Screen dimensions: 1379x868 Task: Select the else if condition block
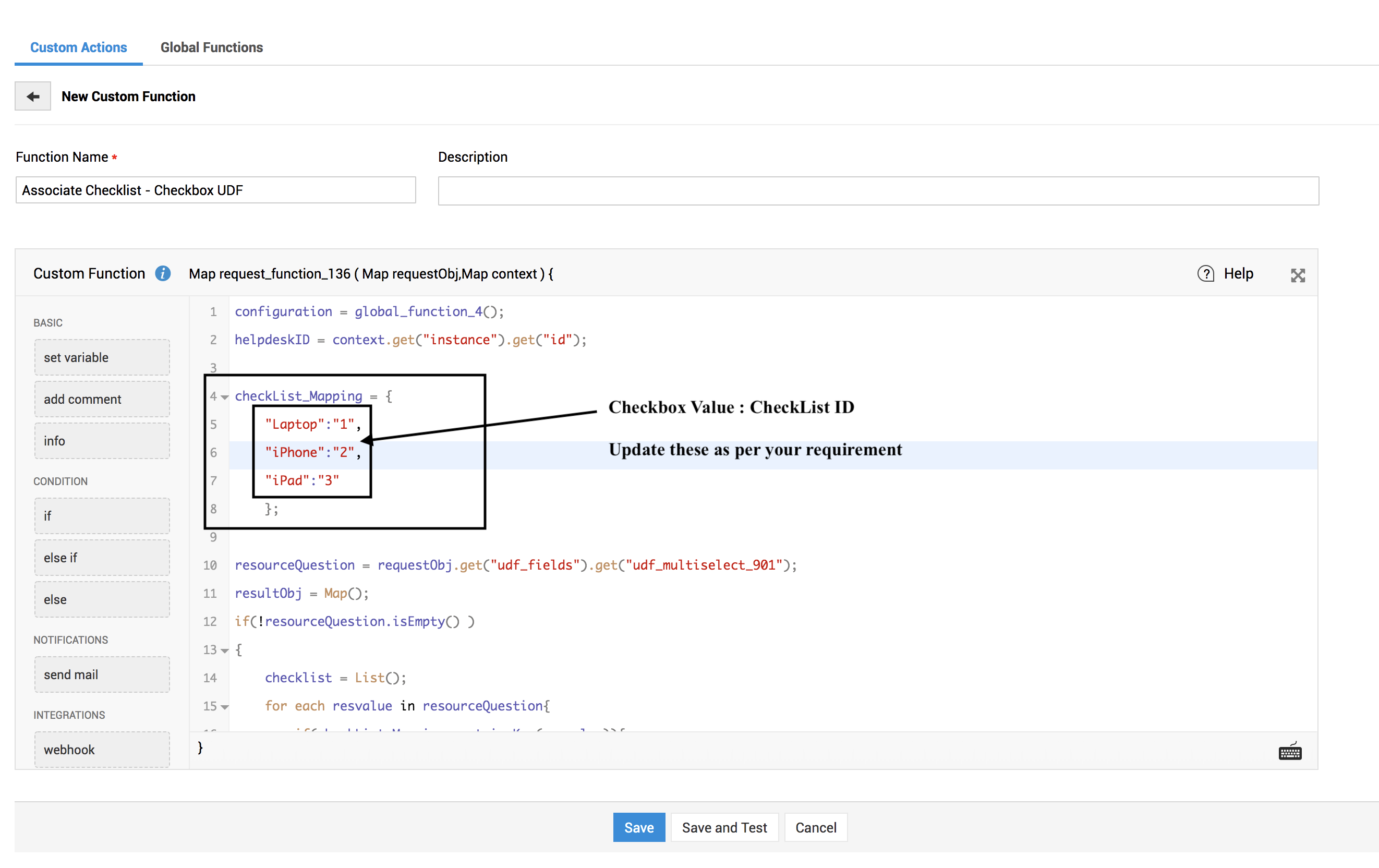[102, 558]
